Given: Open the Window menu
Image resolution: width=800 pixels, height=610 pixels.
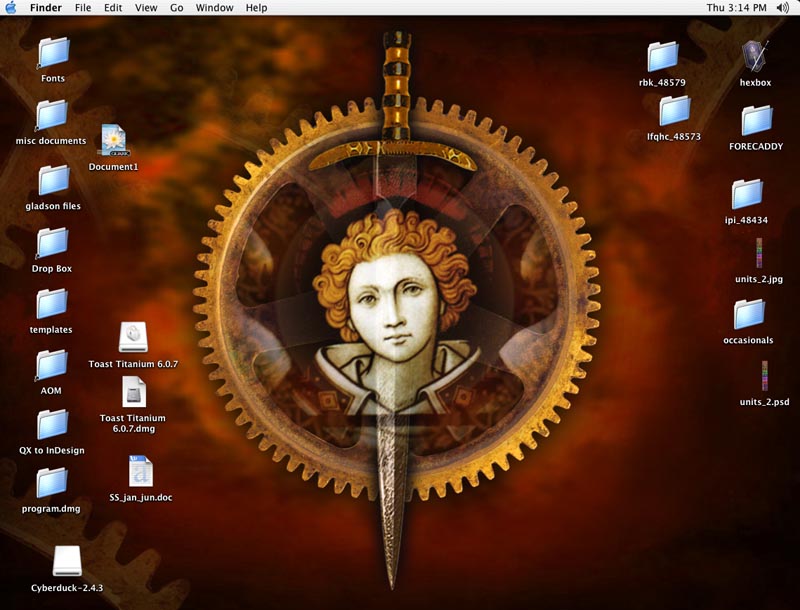Looking at the screenshot, I should (x=214, y=8).
